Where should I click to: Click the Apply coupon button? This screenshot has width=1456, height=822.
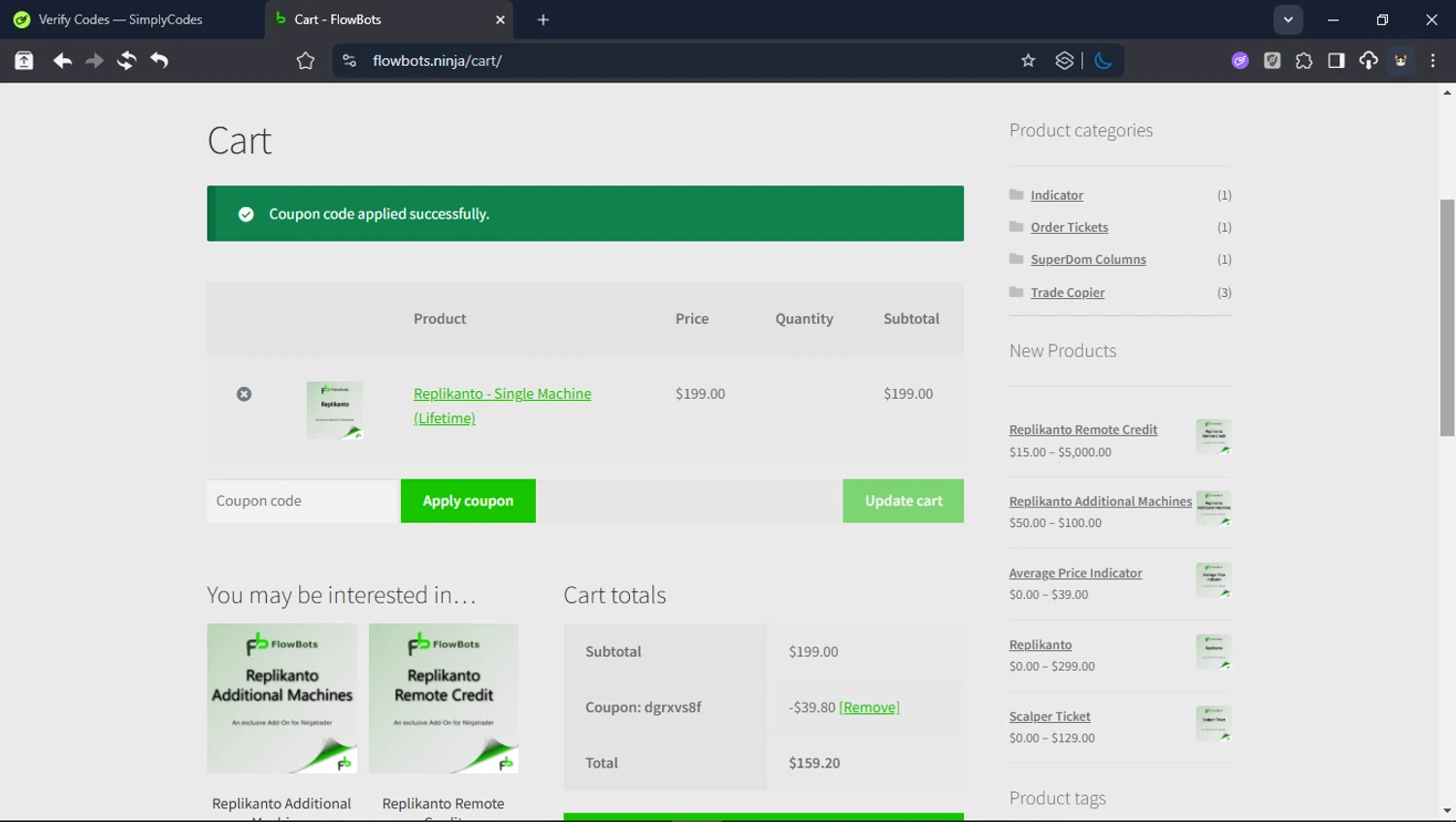tap(468, 501)
